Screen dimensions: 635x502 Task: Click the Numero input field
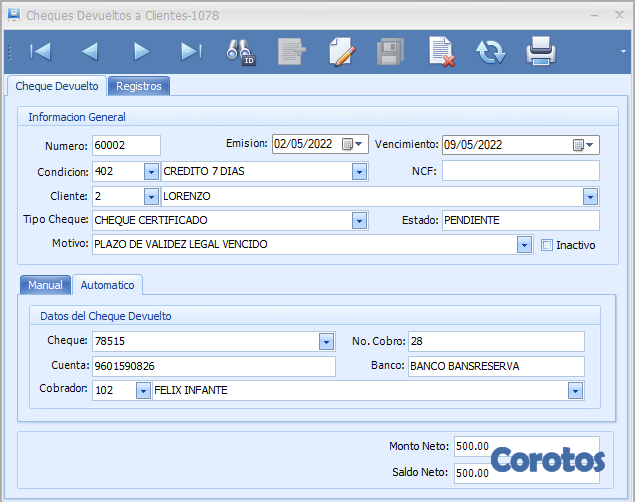coord(126,145)
